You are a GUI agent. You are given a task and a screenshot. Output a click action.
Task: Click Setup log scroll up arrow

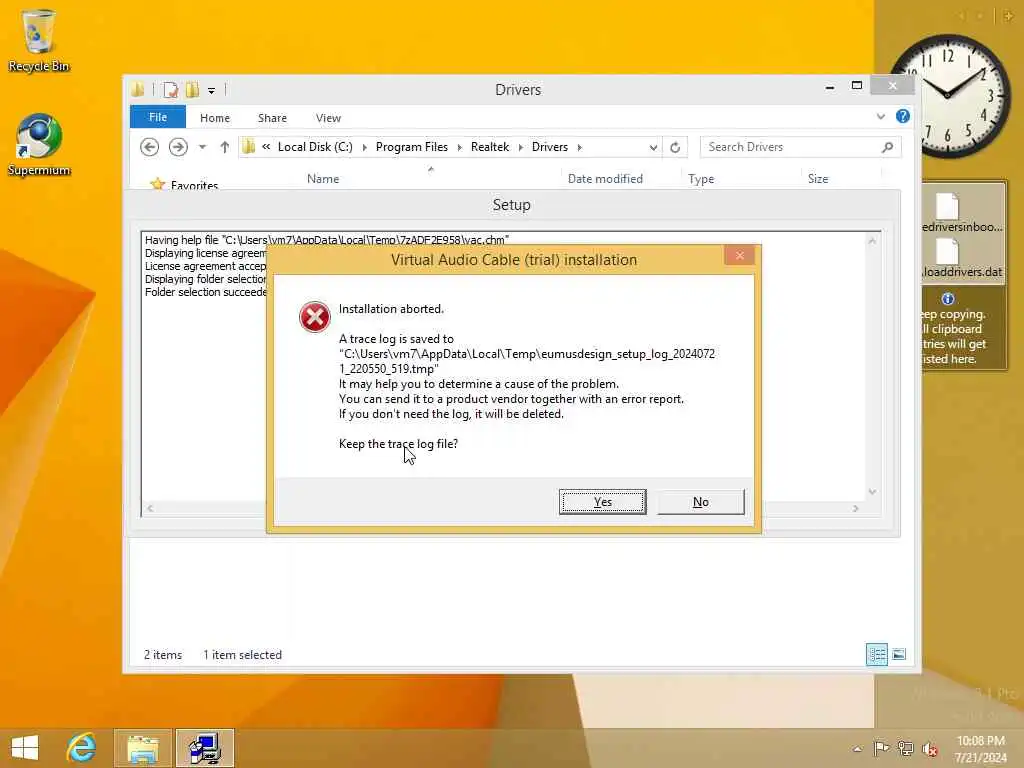click(872, 241)
